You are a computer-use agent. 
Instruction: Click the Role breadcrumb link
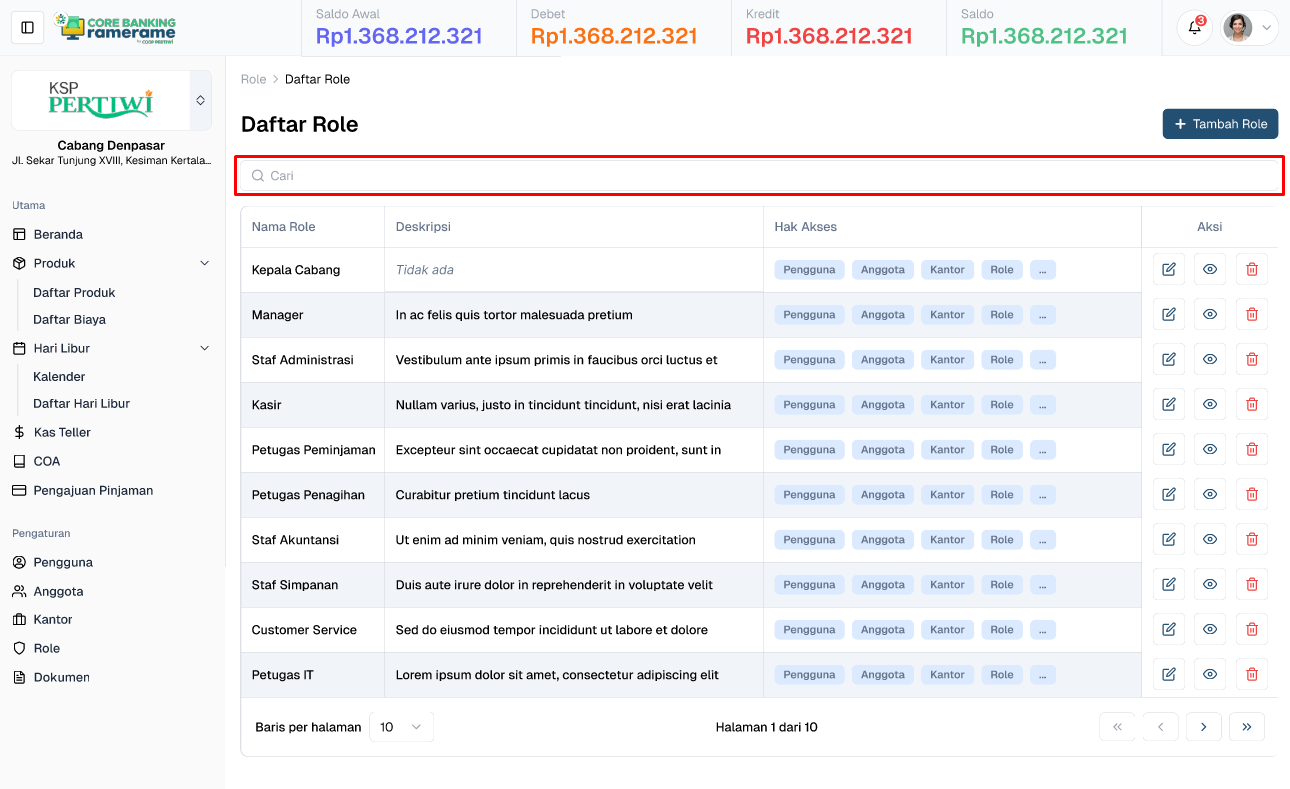pyautogui.click(x=253, y=79)
